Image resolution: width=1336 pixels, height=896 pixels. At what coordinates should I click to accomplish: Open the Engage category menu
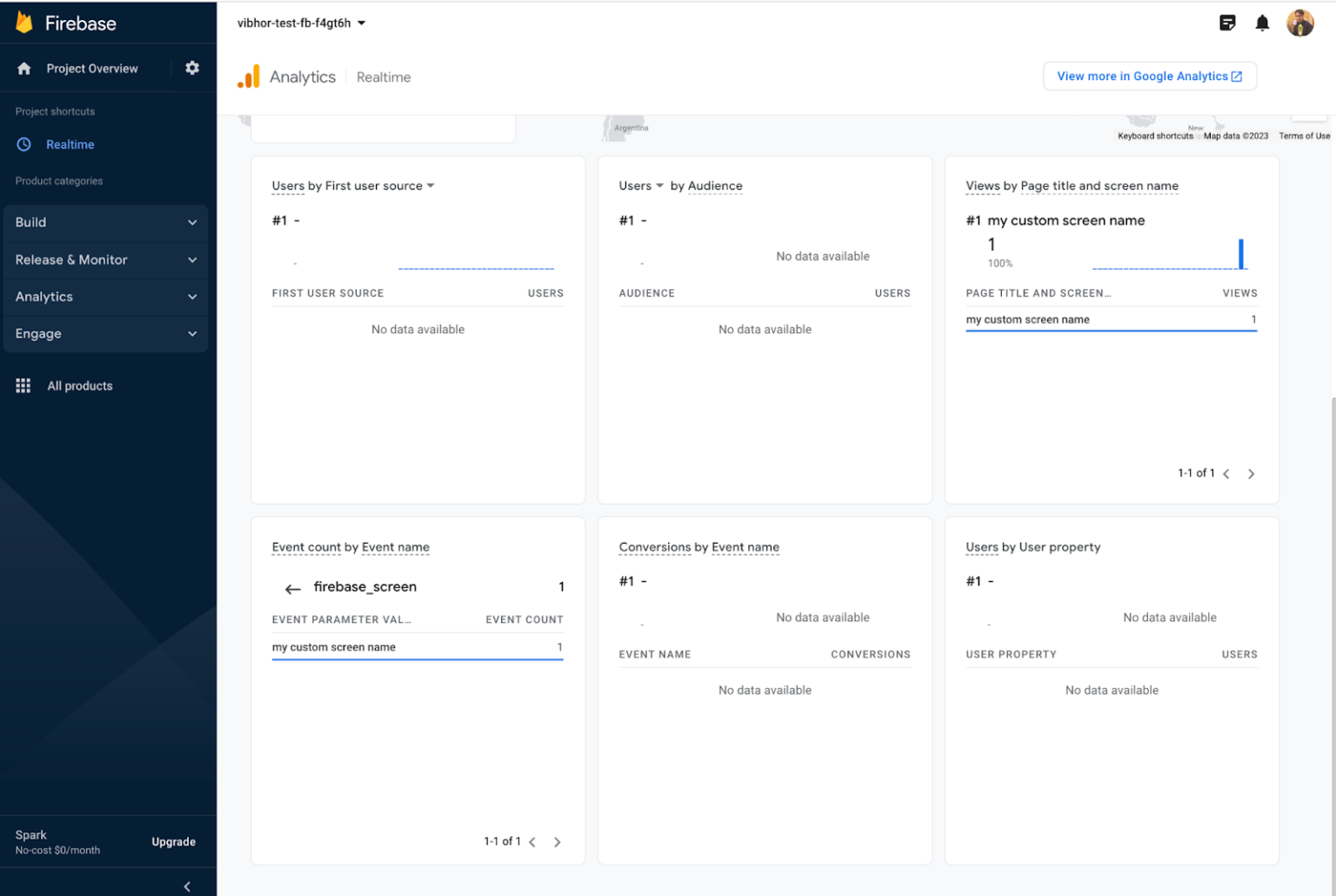(x=105, y=334)
